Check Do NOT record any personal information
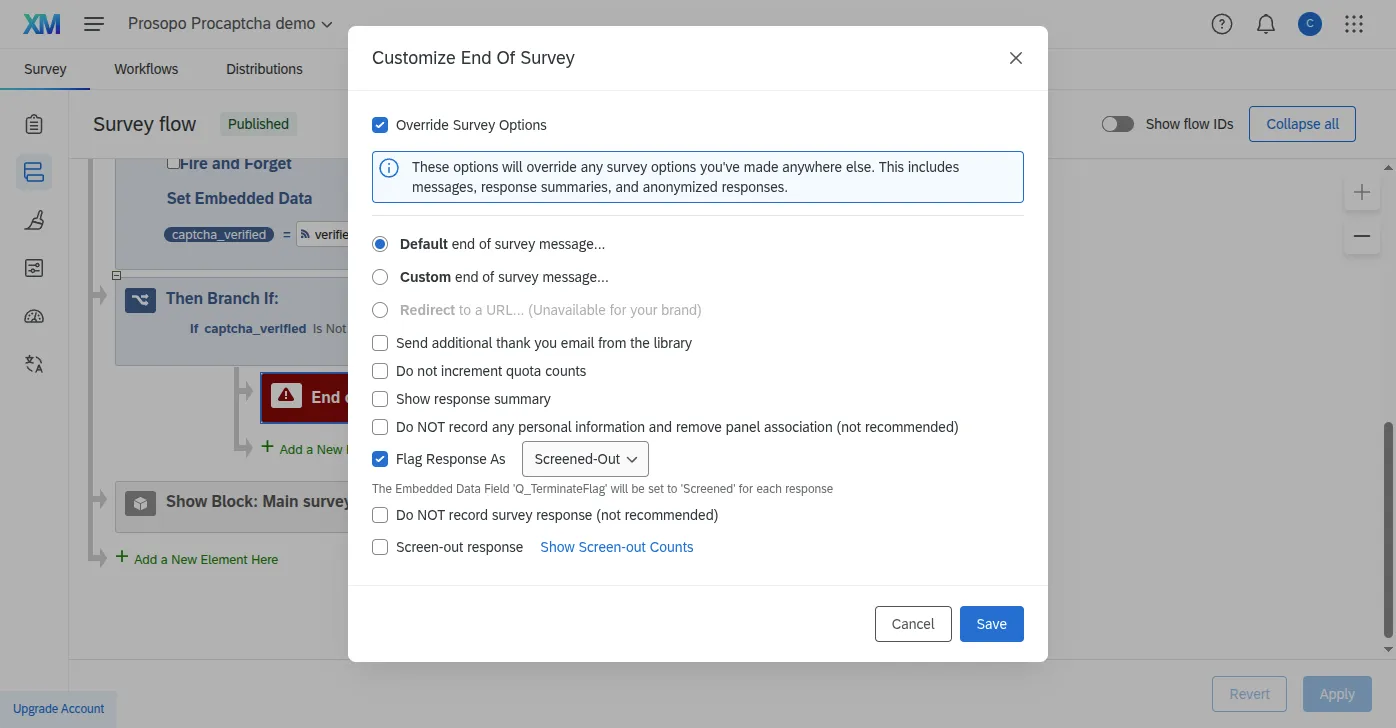The height and width of the screenshot is (728, 1396). (380, 427)
